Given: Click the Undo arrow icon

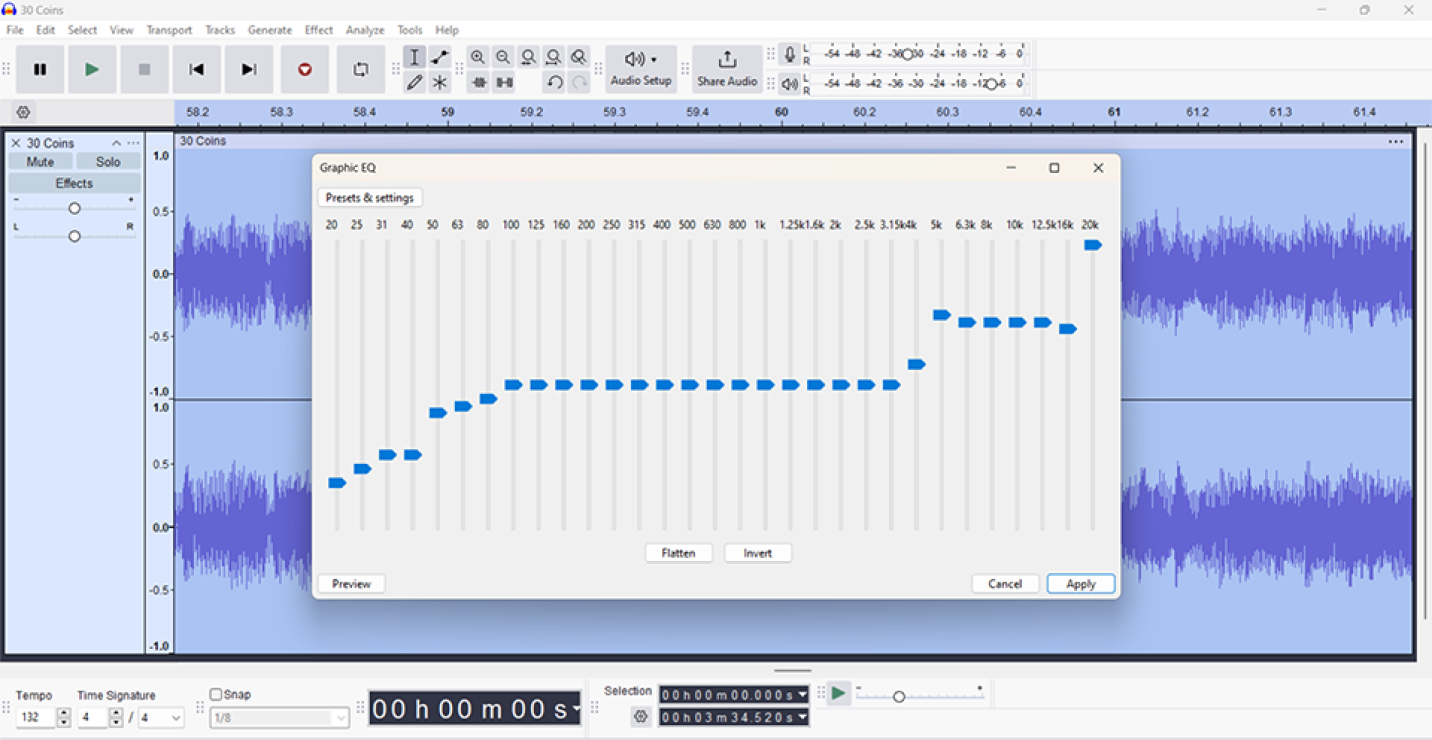Looking at the screenshot, I should [554, 83].
